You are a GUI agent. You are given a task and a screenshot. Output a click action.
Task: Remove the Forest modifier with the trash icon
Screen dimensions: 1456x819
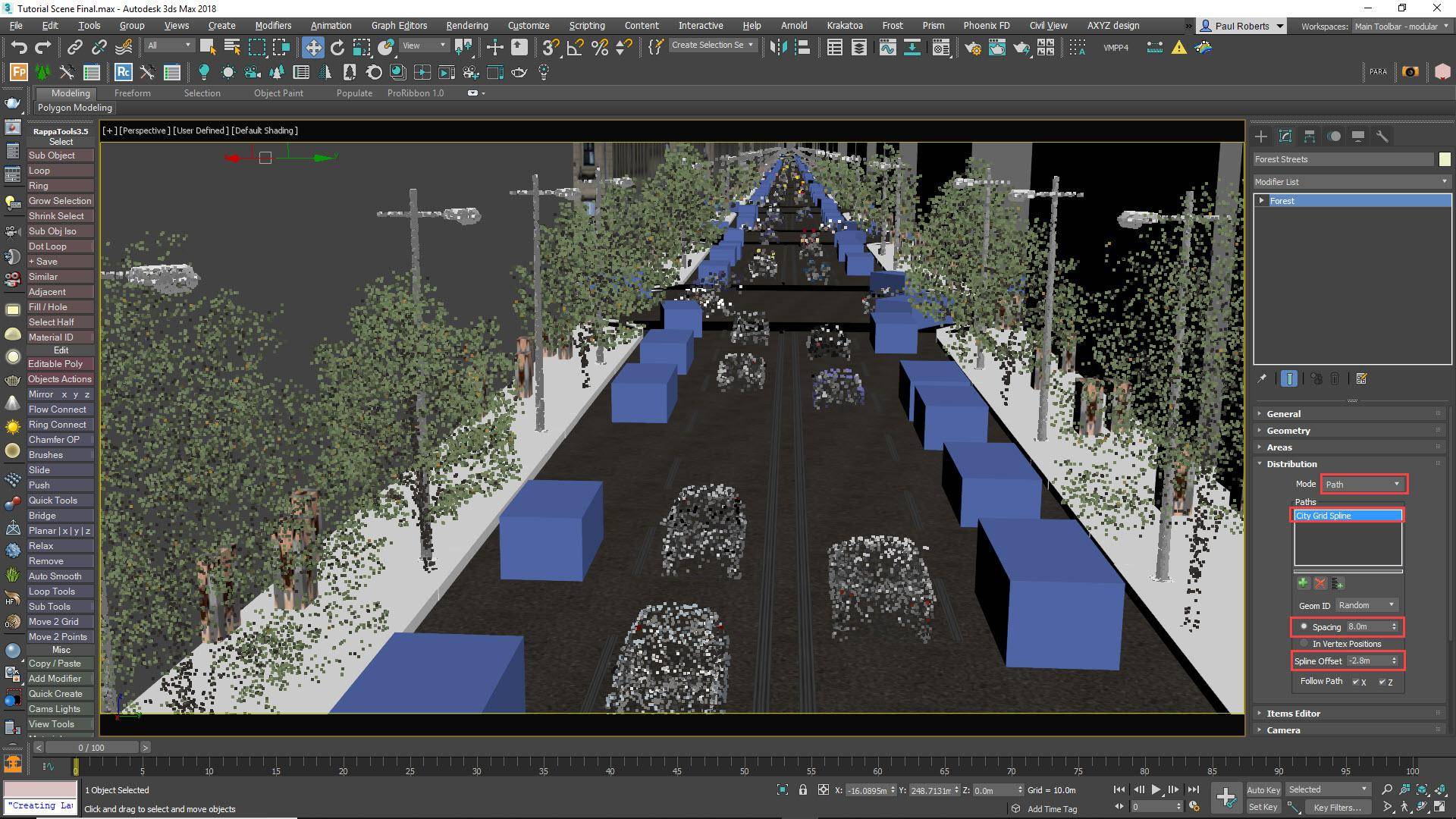click(x=1335, y=378)
